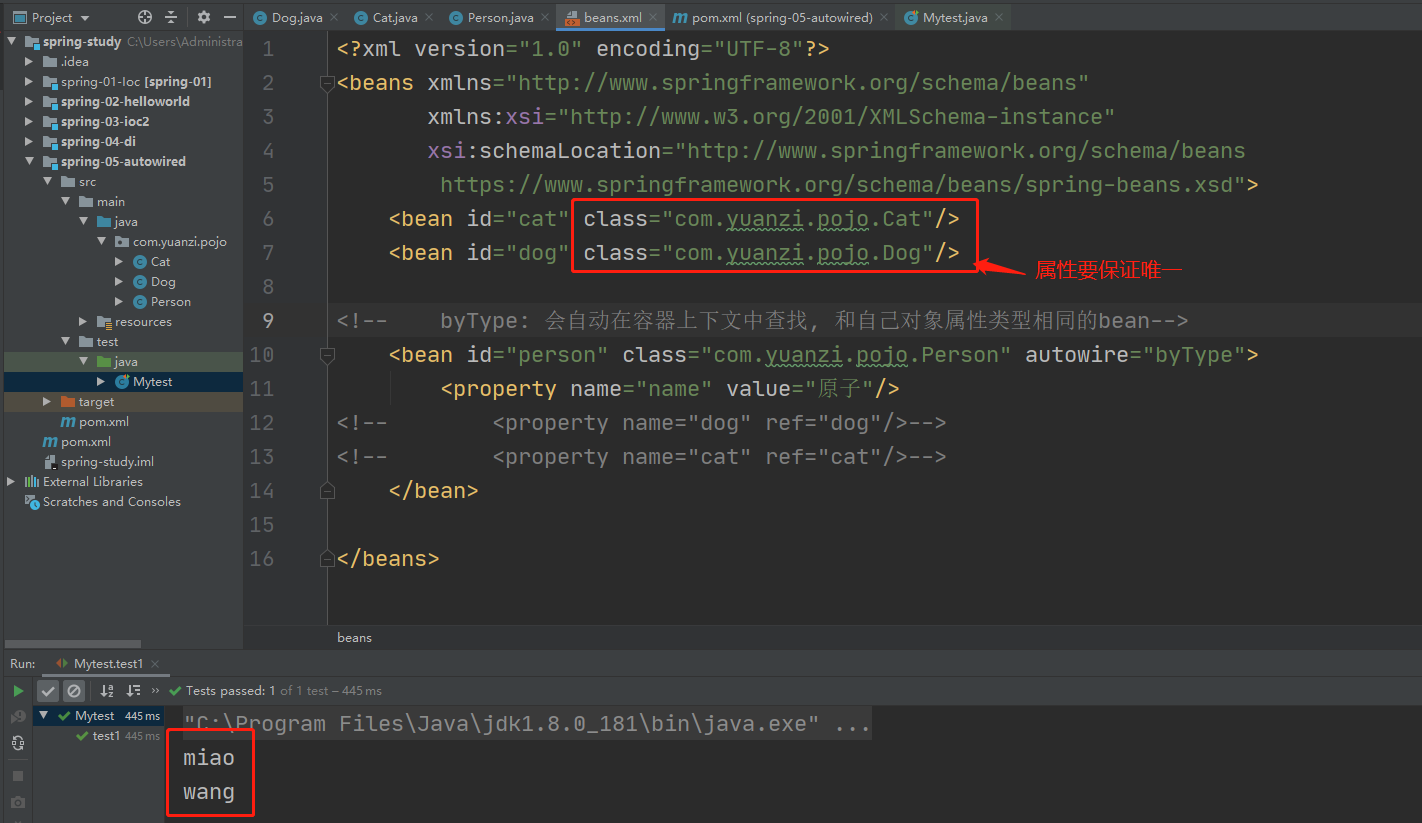The height and width of the screenshot is (823, 1422).
Task: Expand the resources folder
Action: pos(84,322)
